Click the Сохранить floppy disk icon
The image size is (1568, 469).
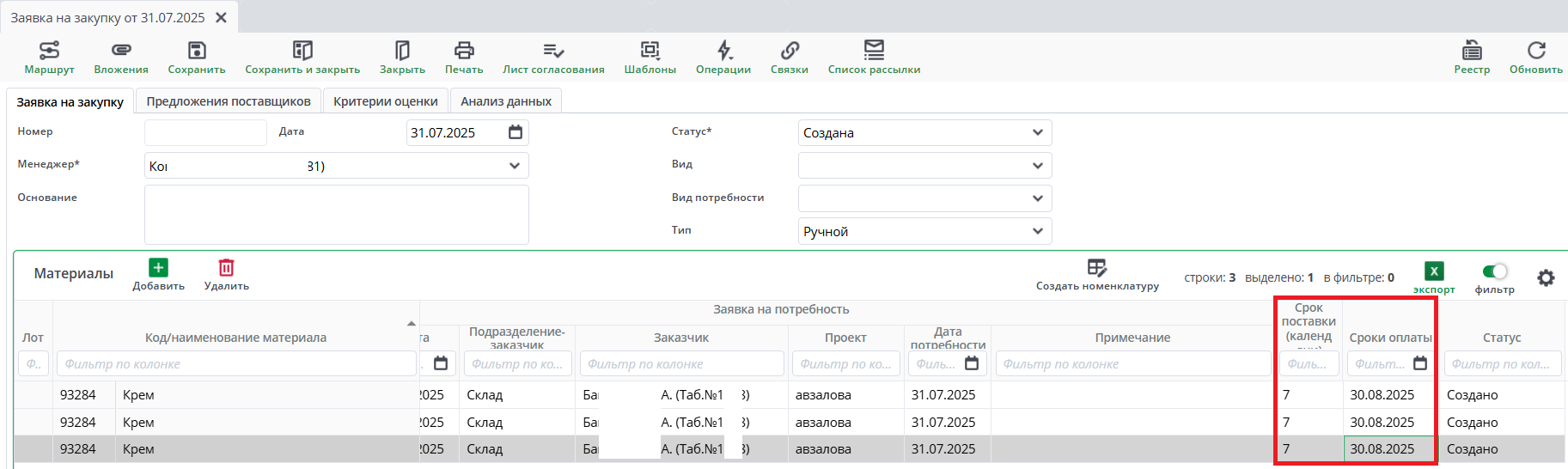pyautogui.click(x=197, y=51)
